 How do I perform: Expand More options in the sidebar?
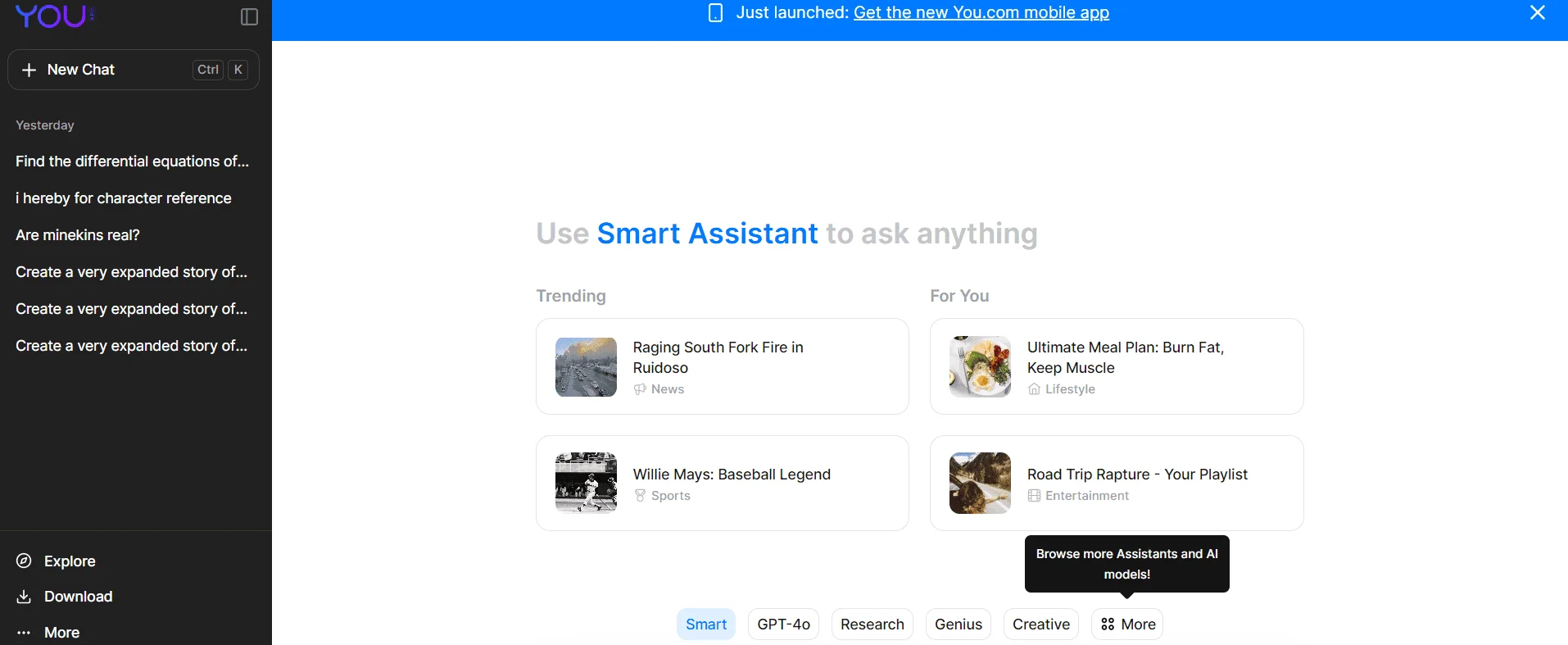click(x=61, y=633)
